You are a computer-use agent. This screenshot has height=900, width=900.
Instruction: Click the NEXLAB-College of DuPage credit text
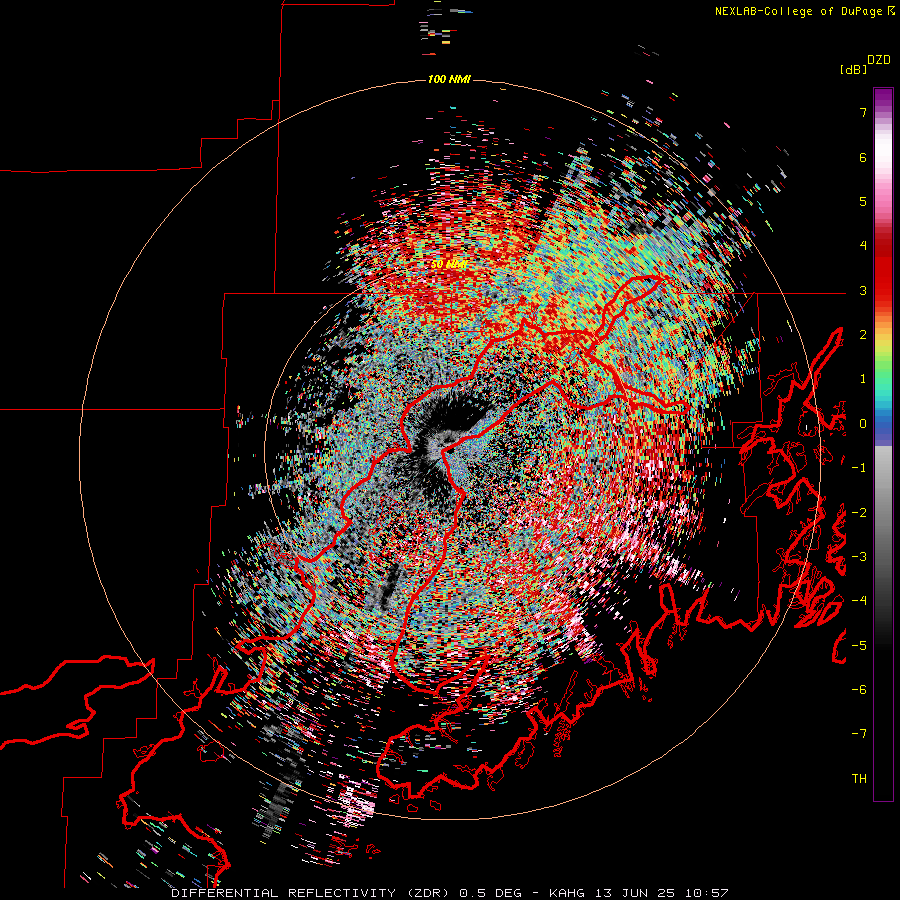click(804, 11)
